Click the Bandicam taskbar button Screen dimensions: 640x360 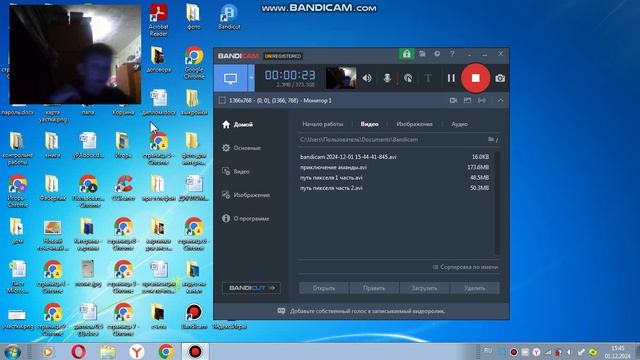195,351
